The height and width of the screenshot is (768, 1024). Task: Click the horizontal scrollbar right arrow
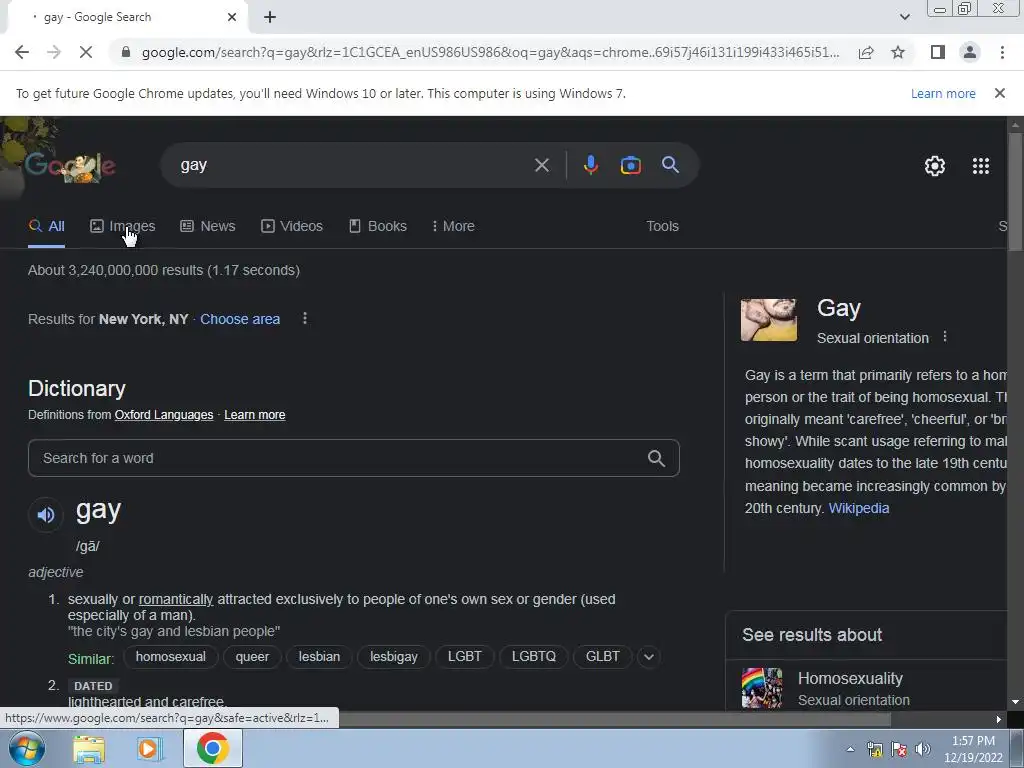click(998, 720)
